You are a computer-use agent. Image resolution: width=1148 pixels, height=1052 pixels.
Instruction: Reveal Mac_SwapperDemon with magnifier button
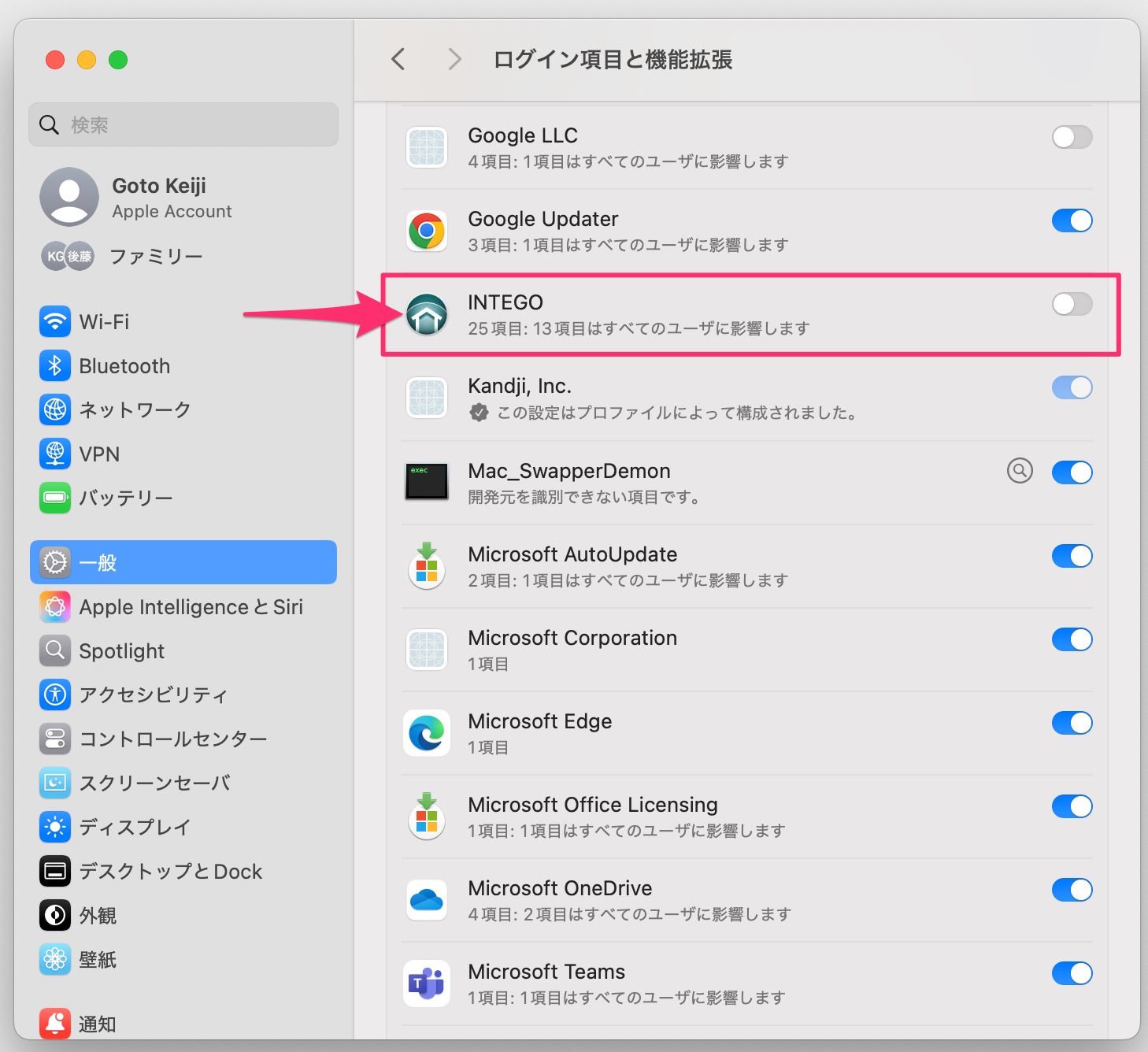click(1020, 471)
